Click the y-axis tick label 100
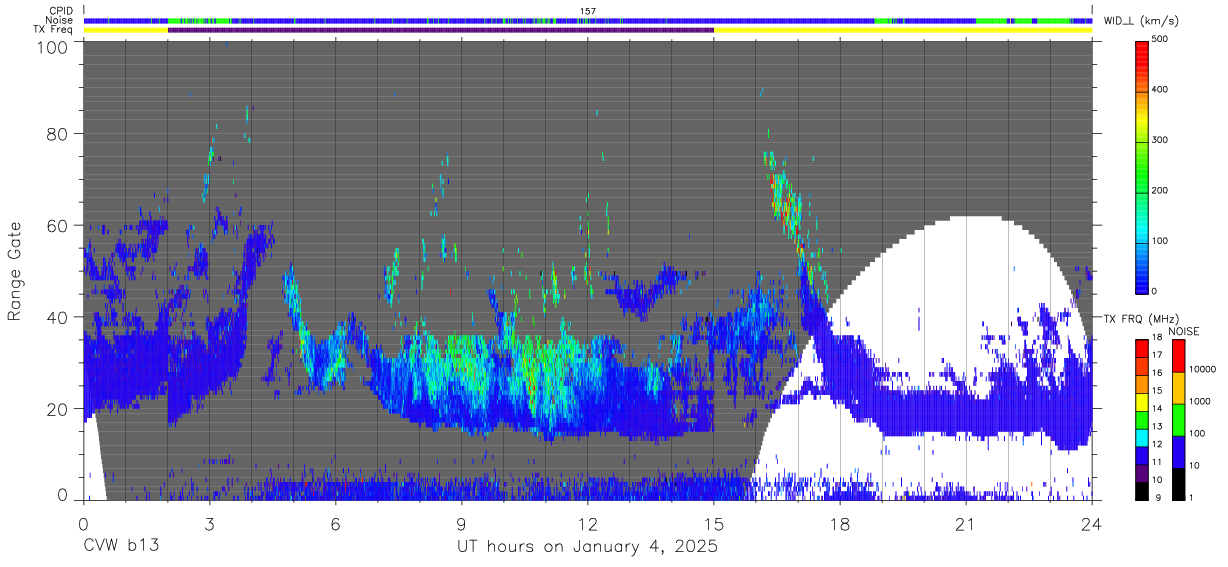The height and width of the screenshot is (567, 1228). click(55, 47)
